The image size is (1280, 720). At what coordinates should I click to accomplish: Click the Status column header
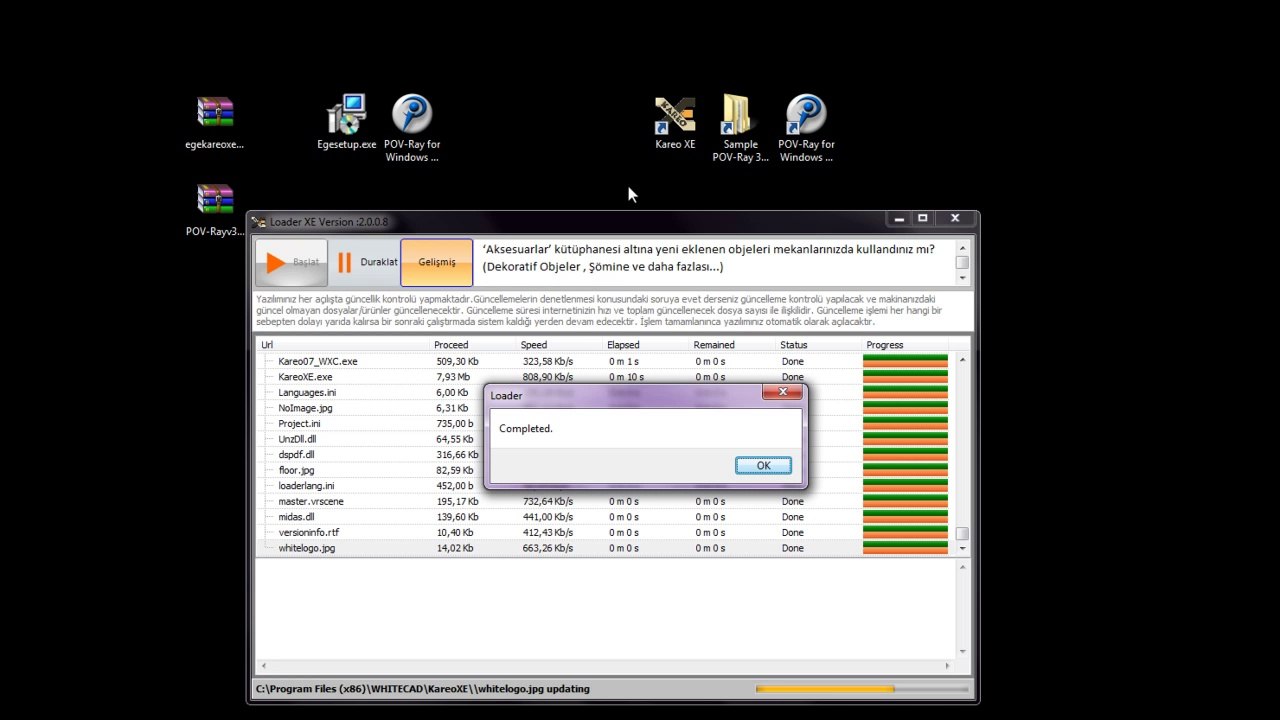tap(819, 345)
